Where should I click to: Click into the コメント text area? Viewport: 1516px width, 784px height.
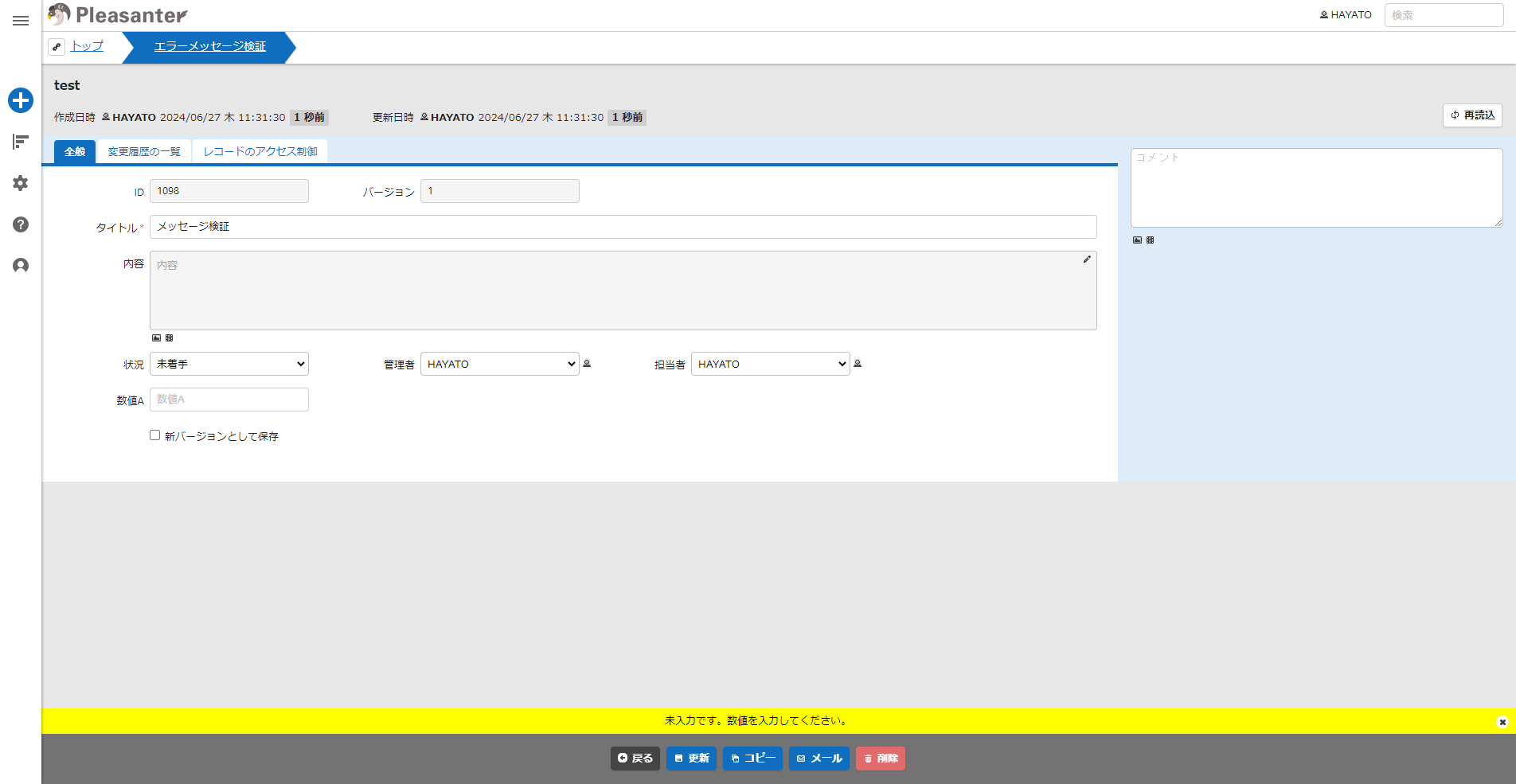pyautogui.click(x=1317, y=188)
